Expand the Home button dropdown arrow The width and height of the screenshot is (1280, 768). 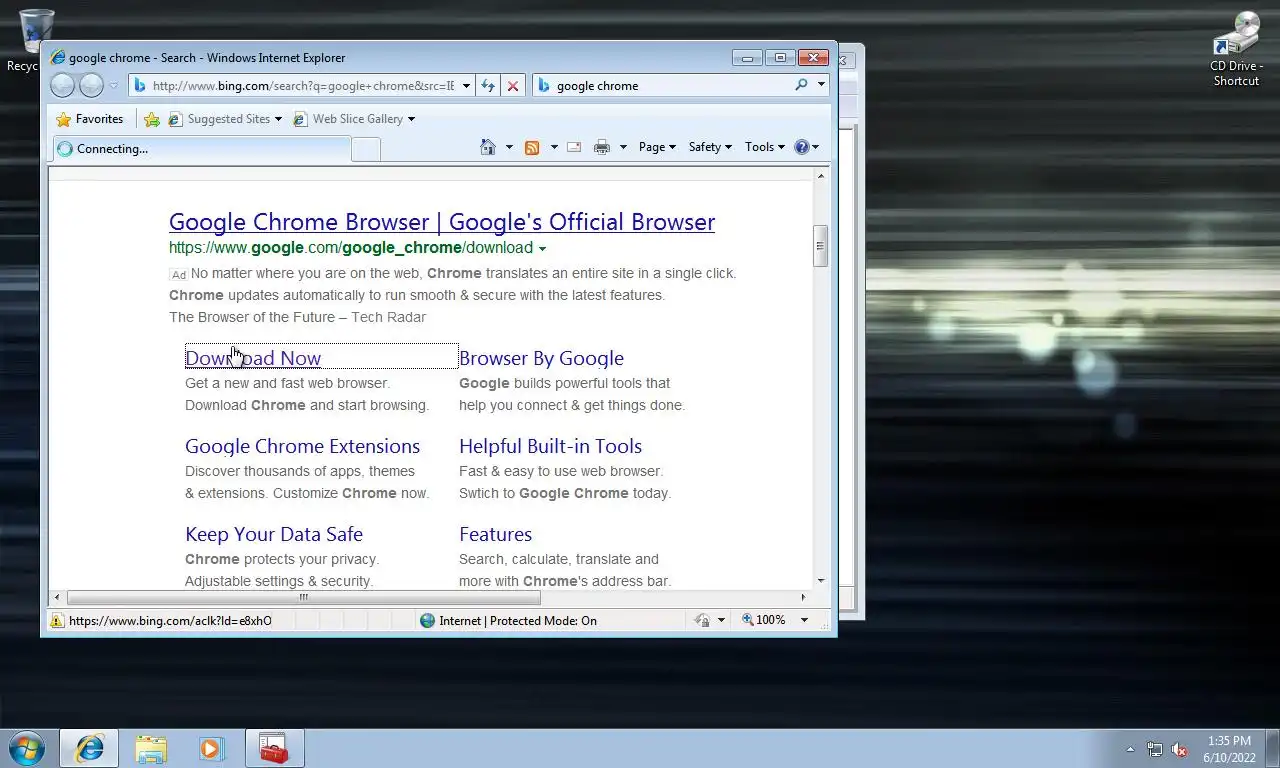coord(509,147)
